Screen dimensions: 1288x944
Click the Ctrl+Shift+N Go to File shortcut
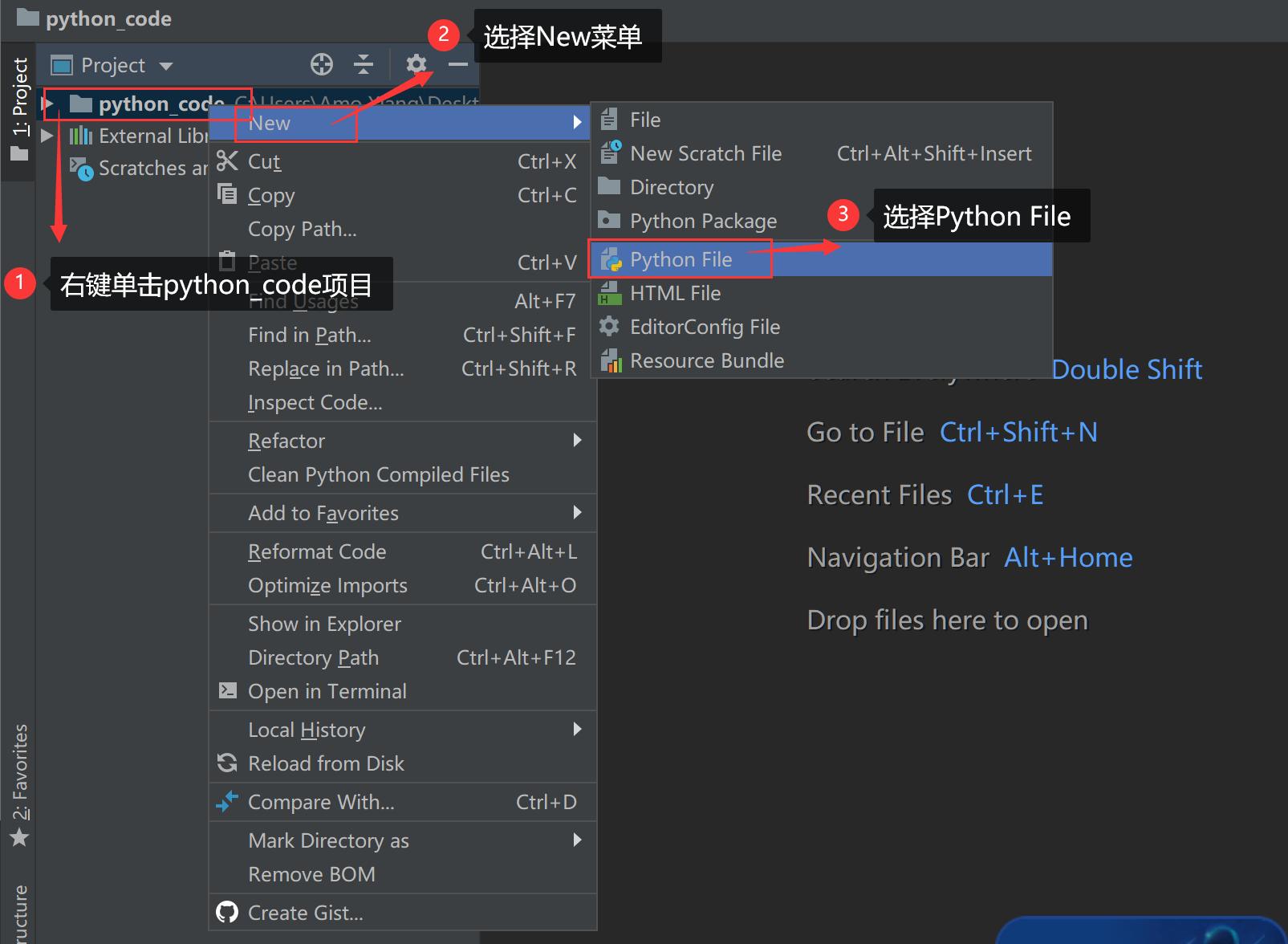[x=1018, y=432]
